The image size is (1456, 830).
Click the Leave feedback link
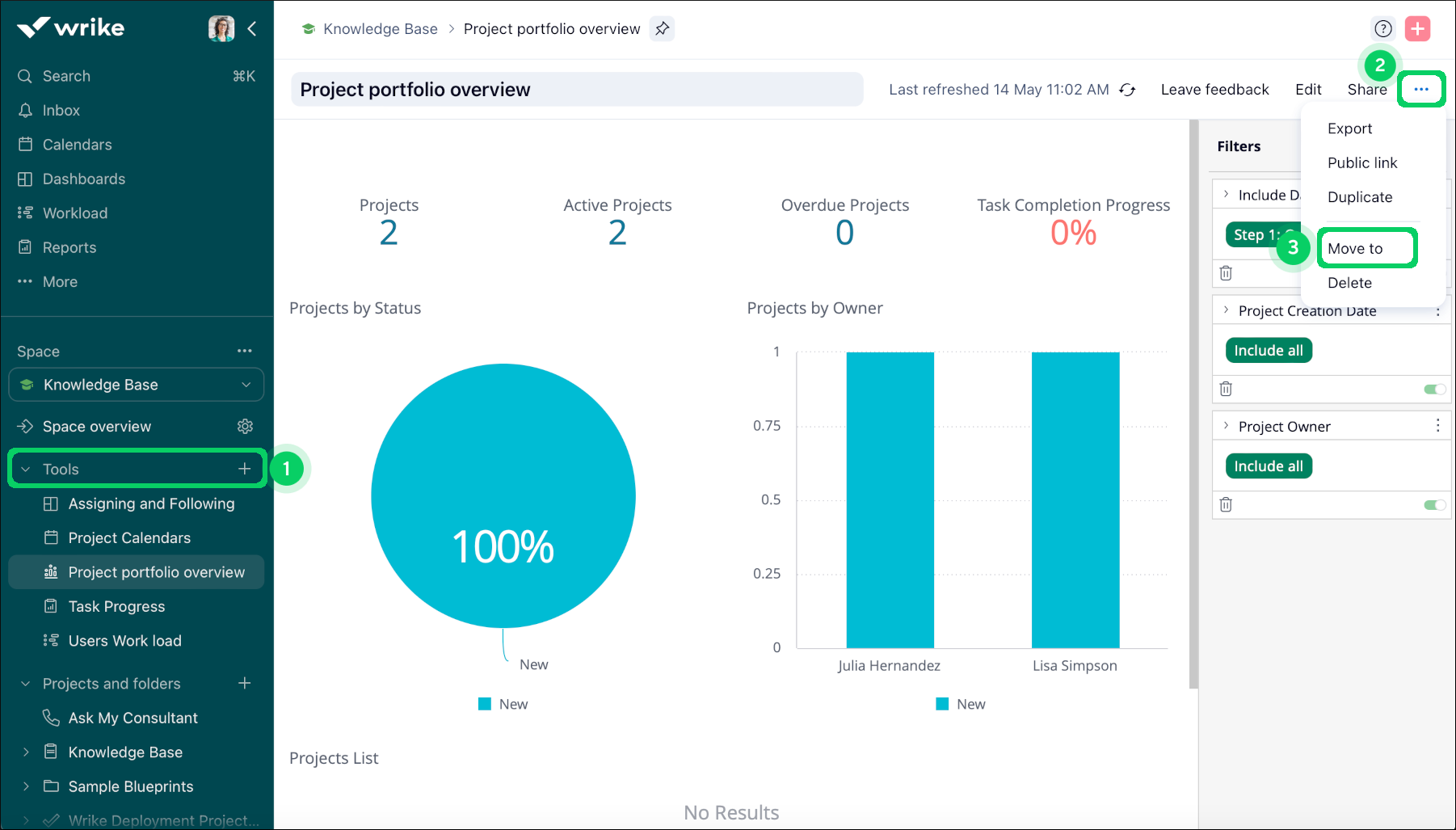tap(1214, 90)
